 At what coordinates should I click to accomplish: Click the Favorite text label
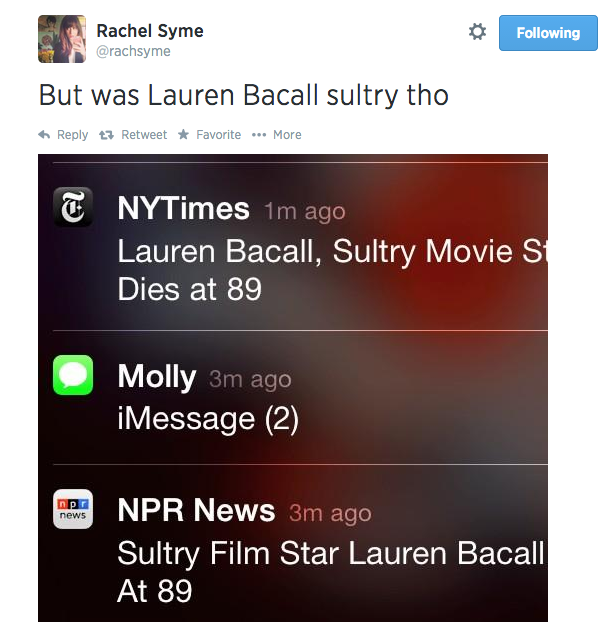click(218, 135)
